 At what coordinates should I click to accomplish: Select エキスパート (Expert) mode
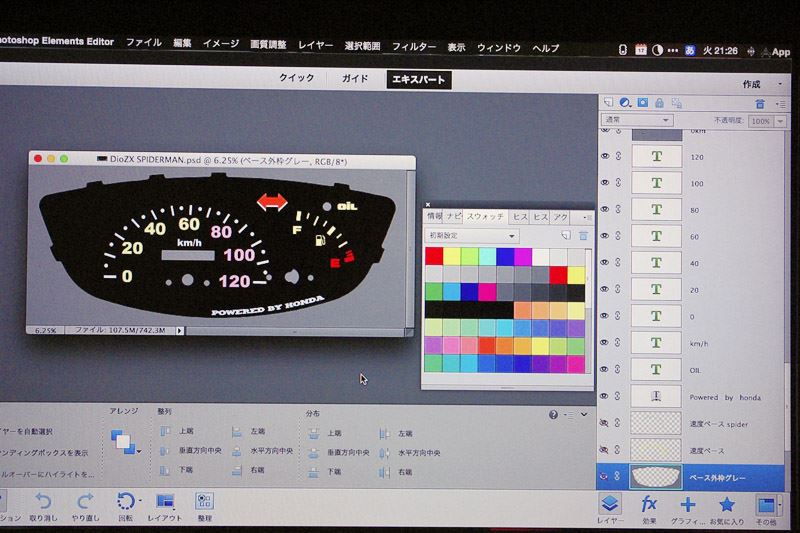point(418,80)
